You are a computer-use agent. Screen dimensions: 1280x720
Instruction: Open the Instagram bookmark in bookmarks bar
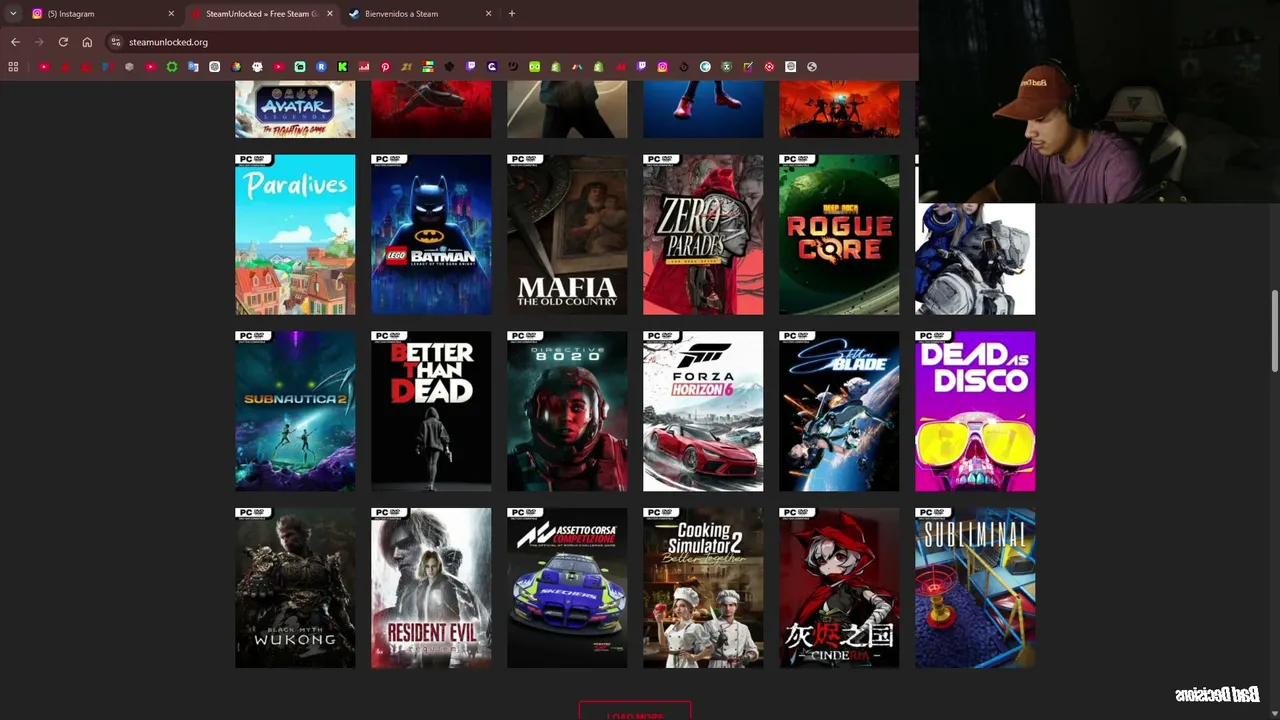(x=662, y=67)
